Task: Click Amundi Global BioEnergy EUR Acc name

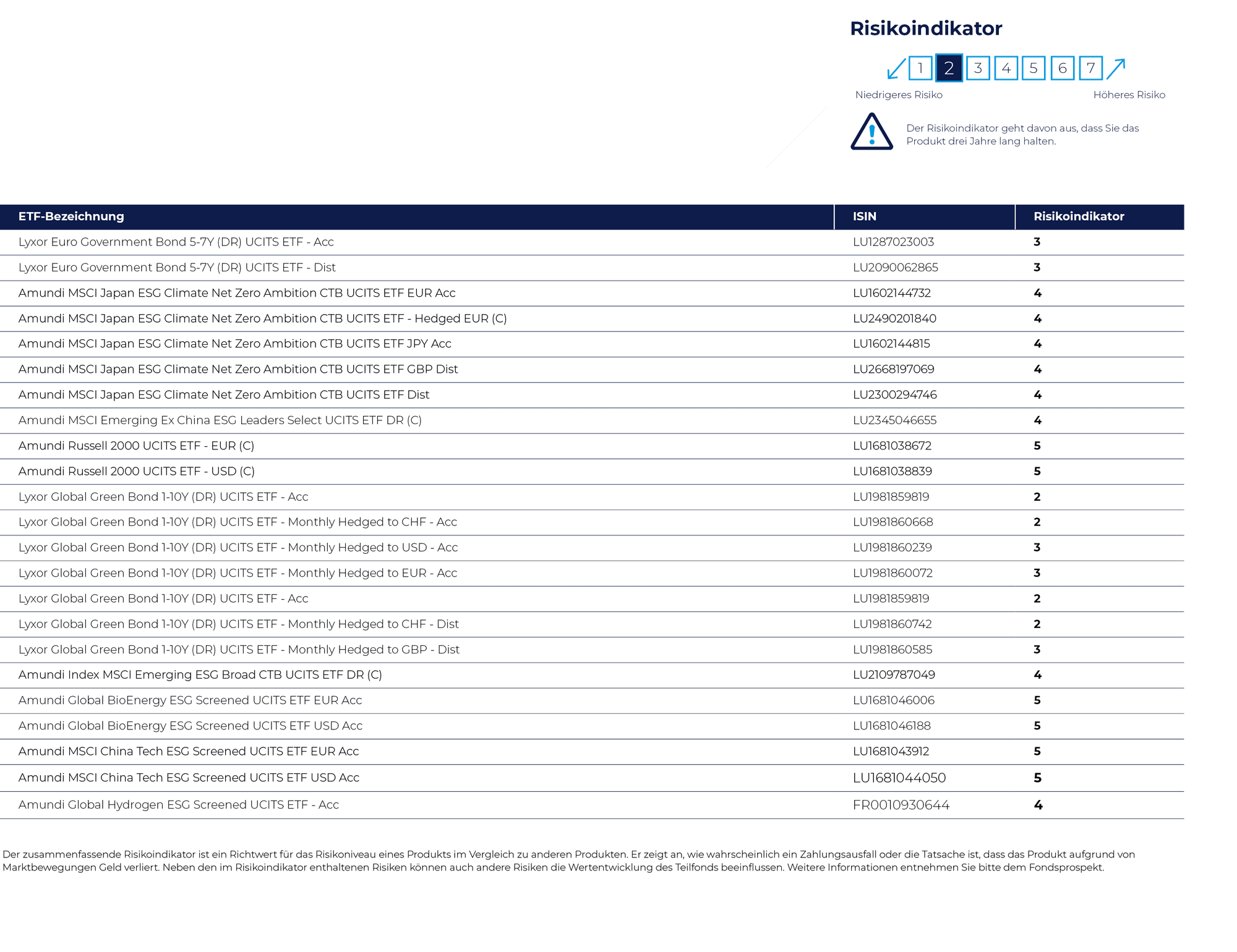Action: [190, 700]
